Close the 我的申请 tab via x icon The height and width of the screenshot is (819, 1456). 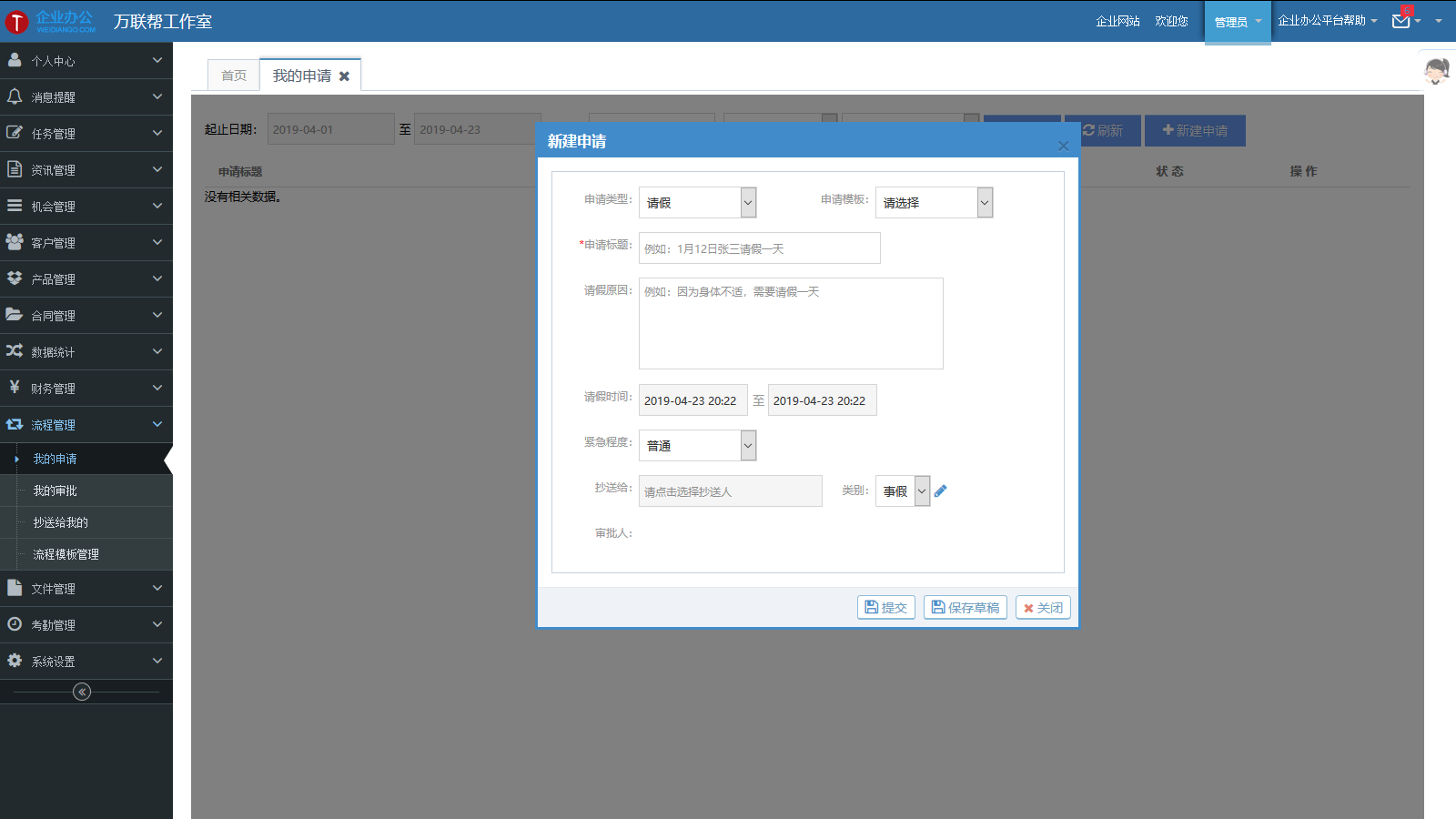point(344,76)
